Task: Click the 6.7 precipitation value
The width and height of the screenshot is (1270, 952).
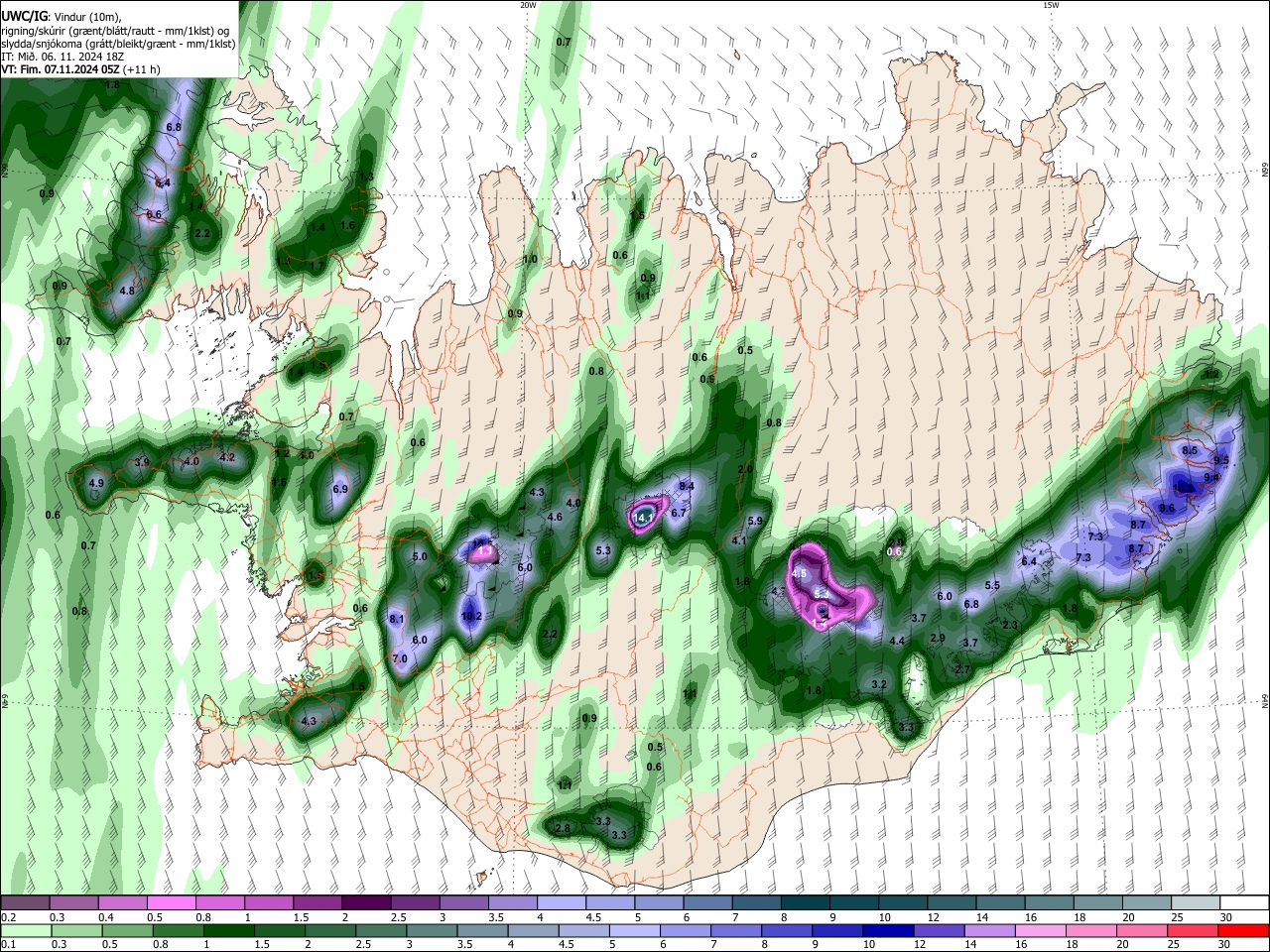Action: point(679,513)
